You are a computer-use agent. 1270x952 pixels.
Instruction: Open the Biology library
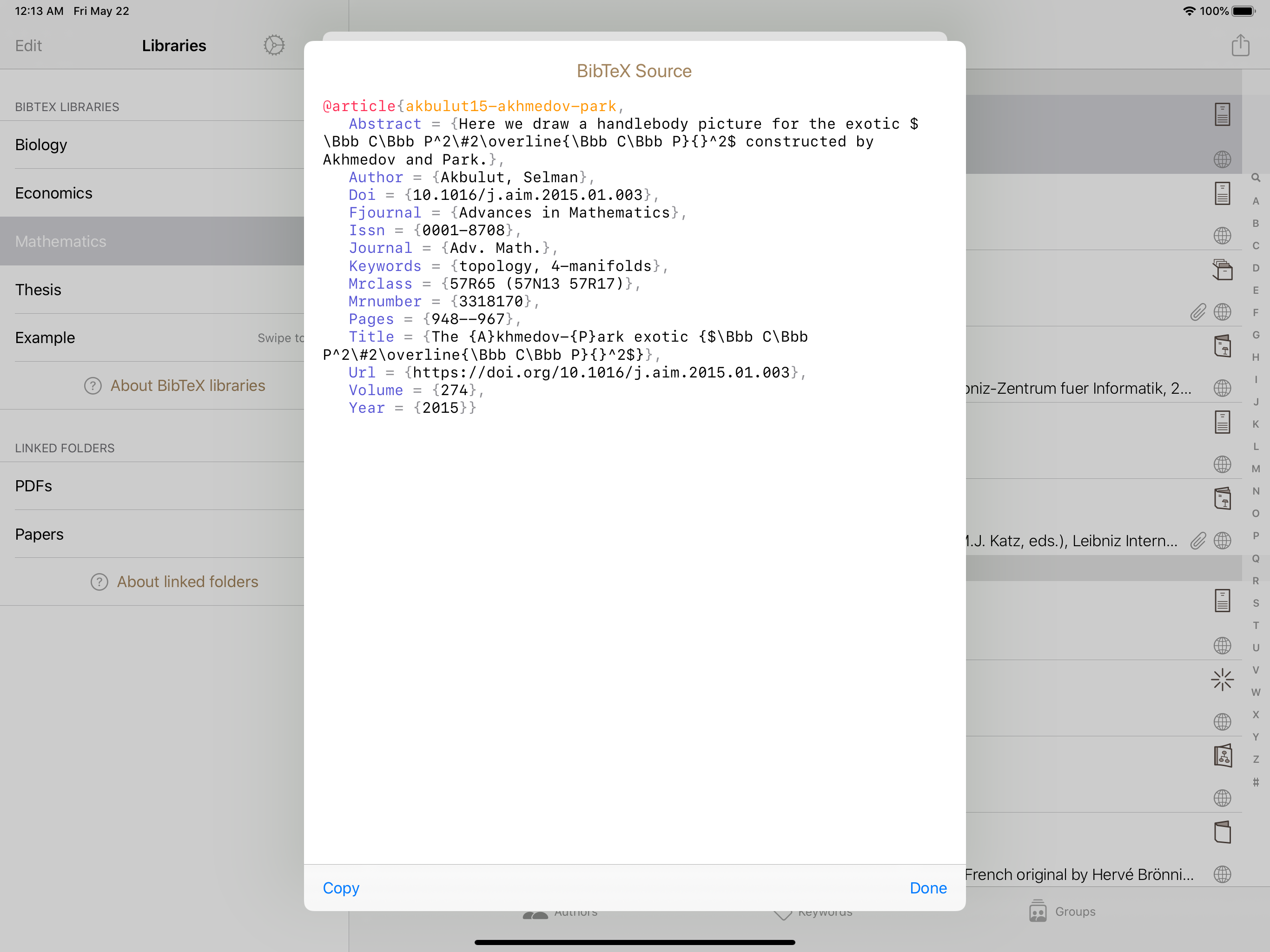[x=41, y=145]
